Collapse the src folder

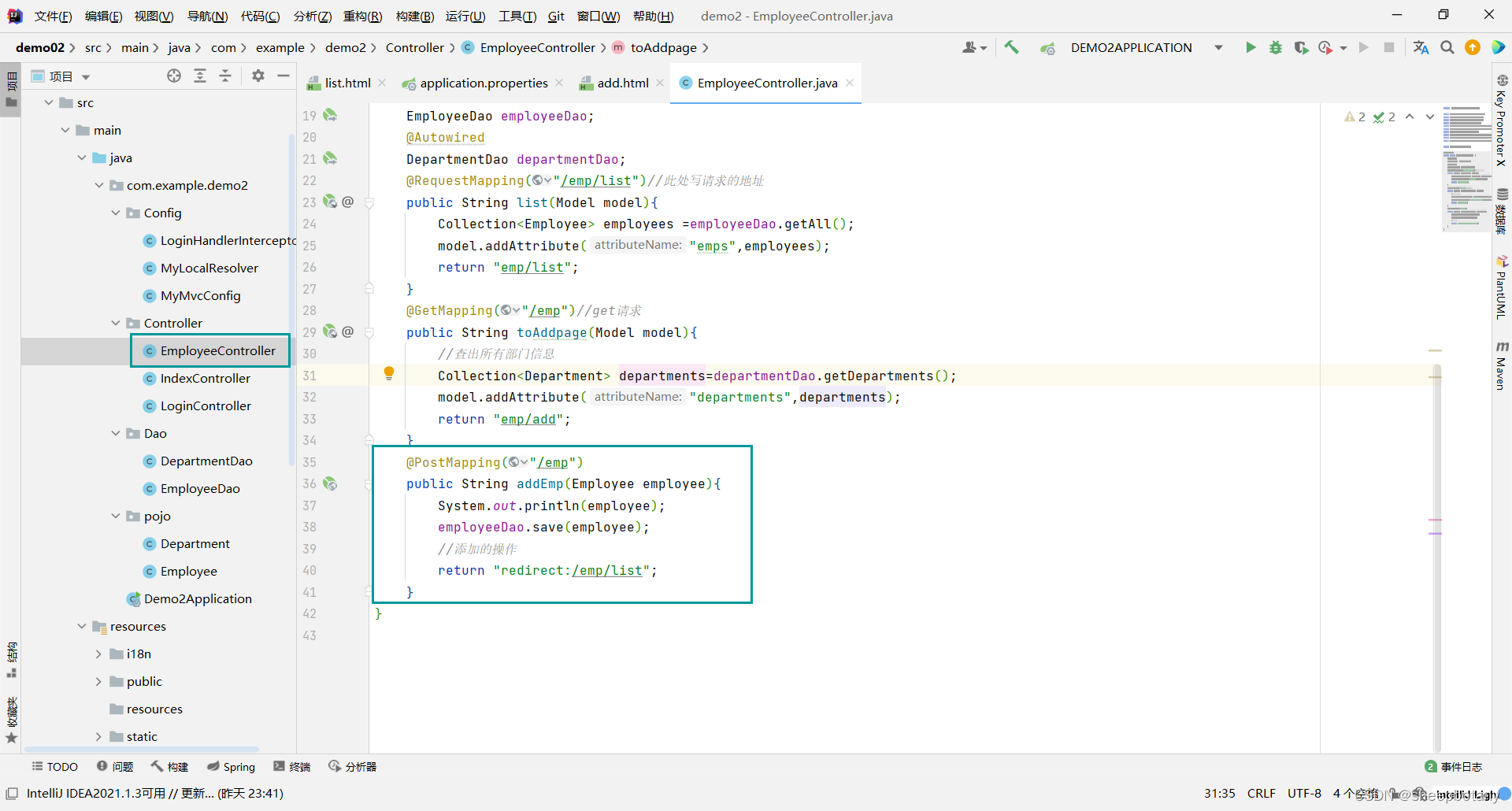tap(49, 102)
